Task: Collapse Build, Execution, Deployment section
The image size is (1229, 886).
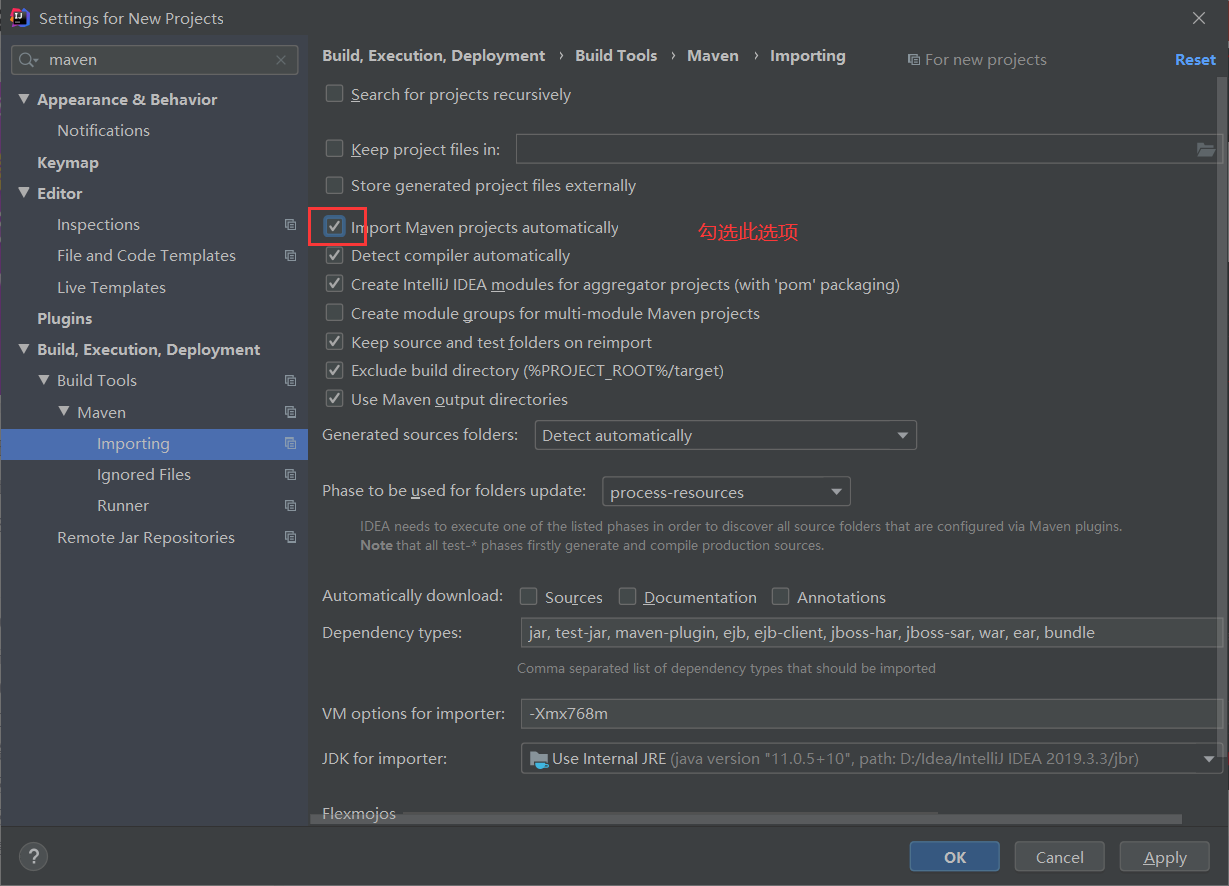Action: (24, 349)
